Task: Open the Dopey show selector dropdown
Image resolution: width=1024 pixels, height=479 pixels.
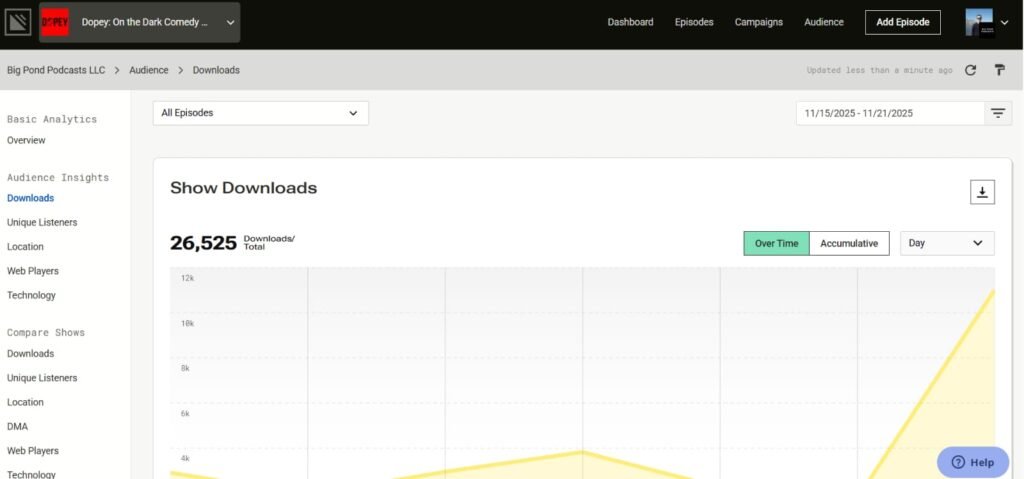Action: 140,22
